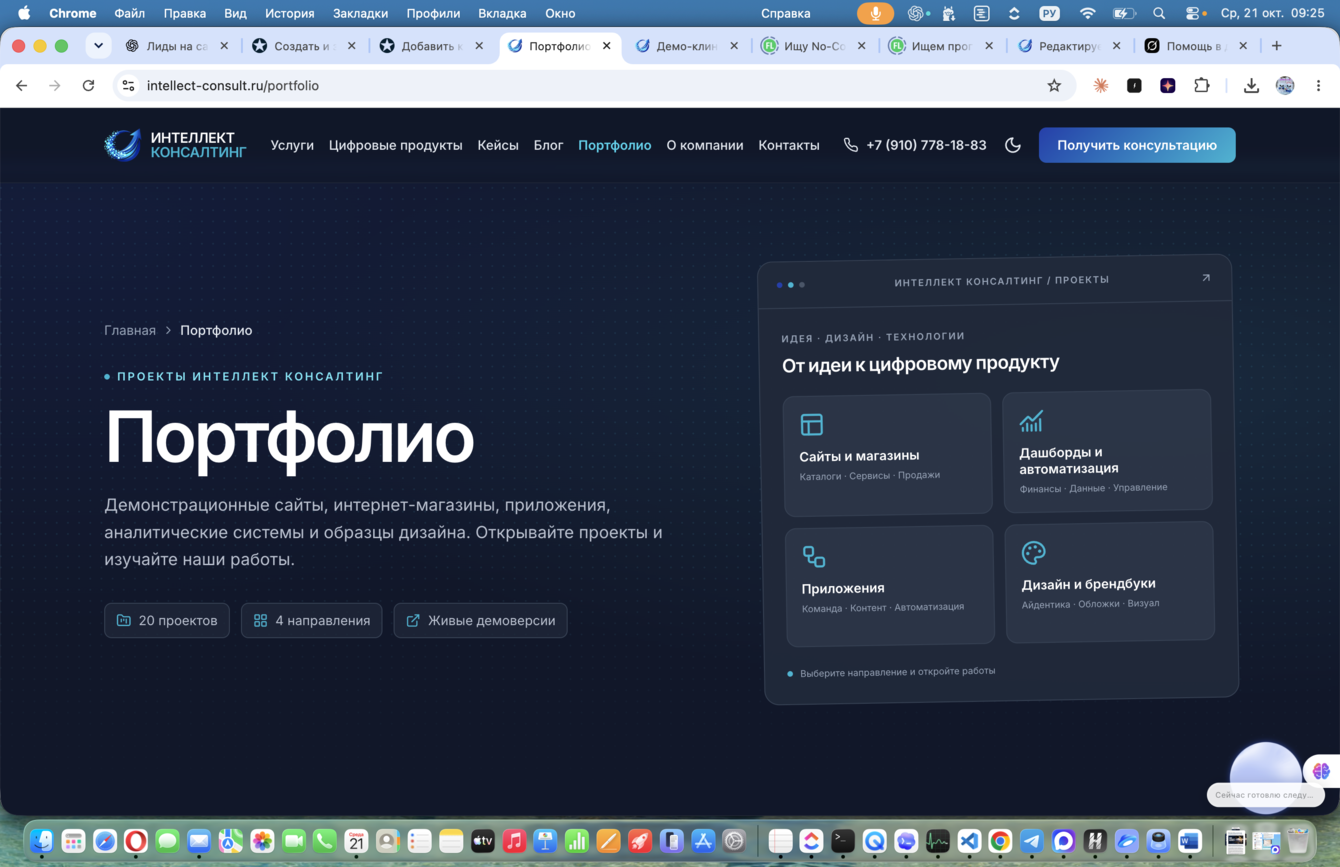Open the Chrome extensions puzzle icon

(1202, 86)
